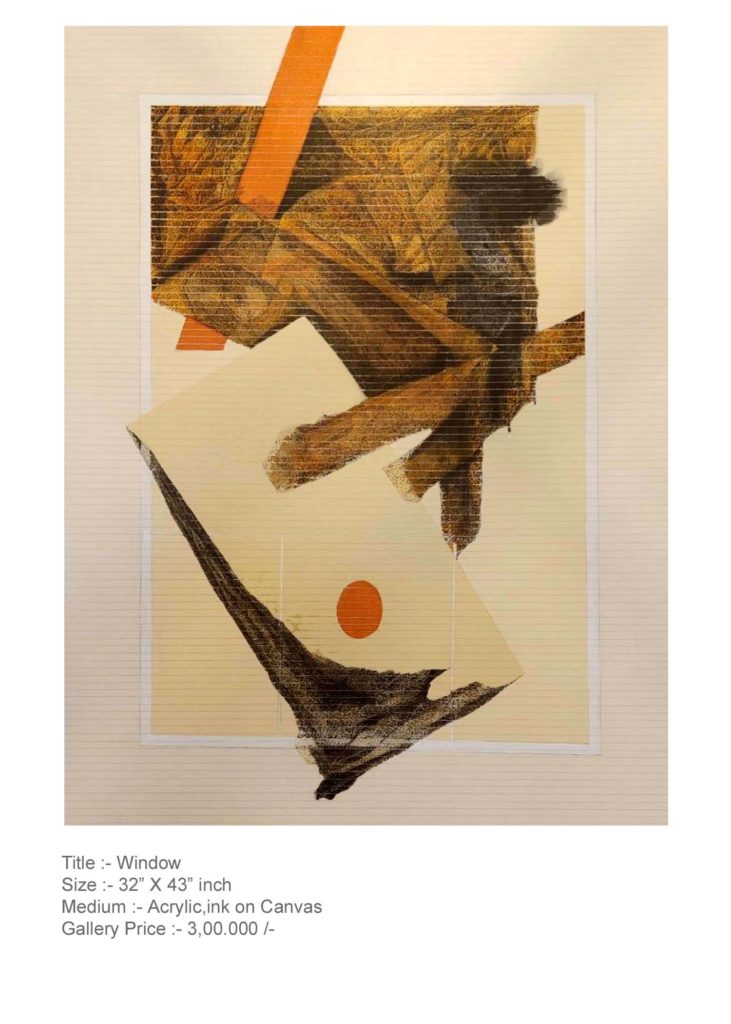Click the dark black smudge near the right edge
Image resolution: width=731 pixels, height=1024 pixels.
point(536,189)
